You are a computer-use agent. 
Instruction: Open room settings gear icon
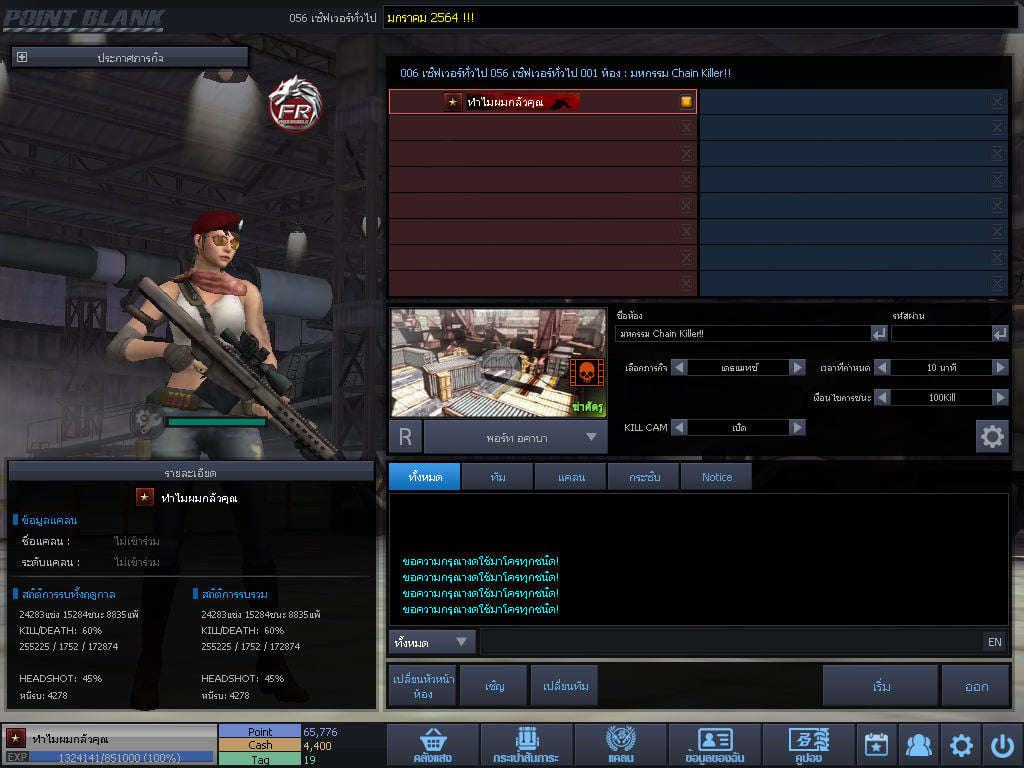point(992,436)
